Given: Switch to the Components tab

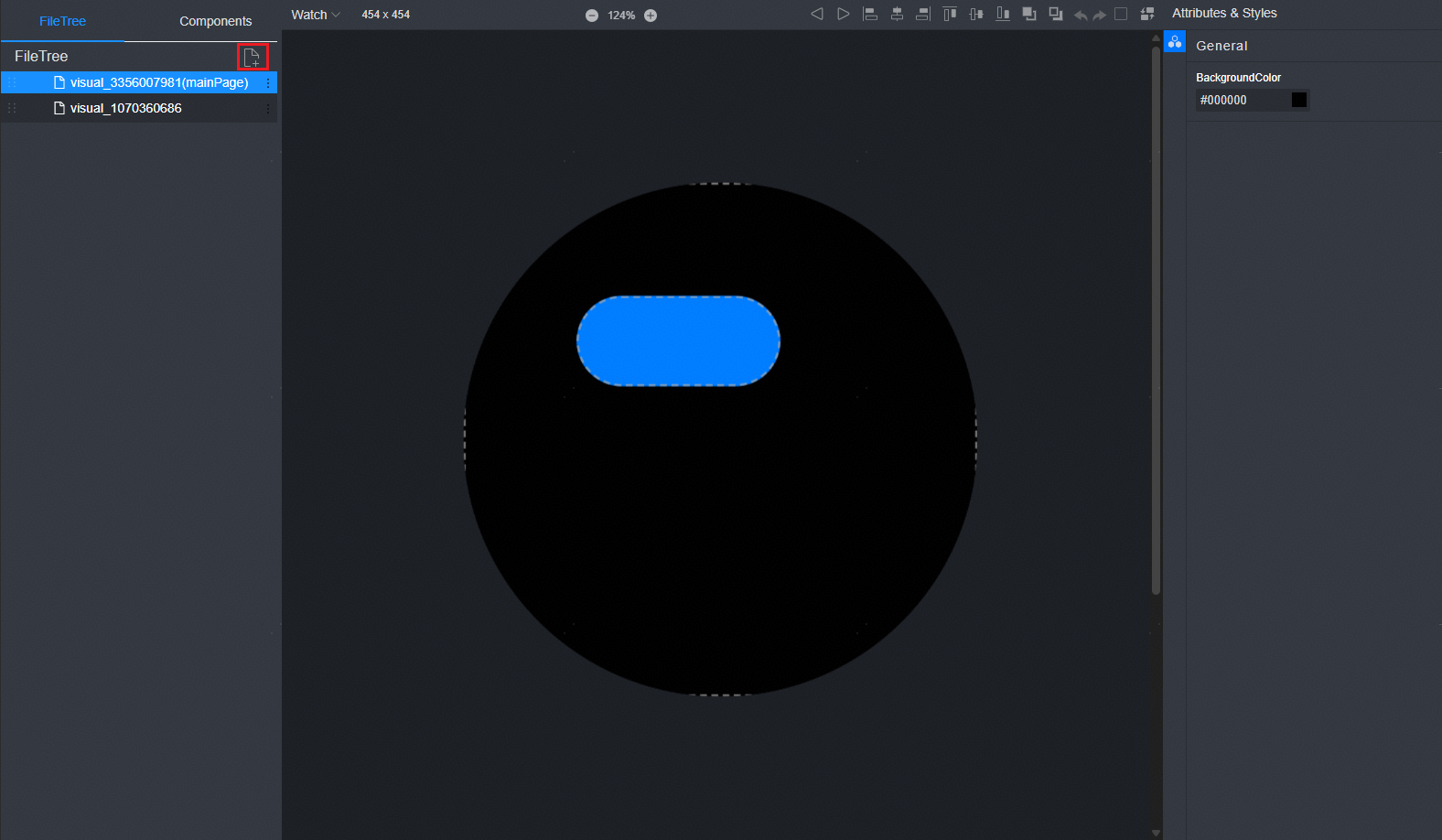Looking at the screenshot, I should pyautogui.click(x=215, y=21).
